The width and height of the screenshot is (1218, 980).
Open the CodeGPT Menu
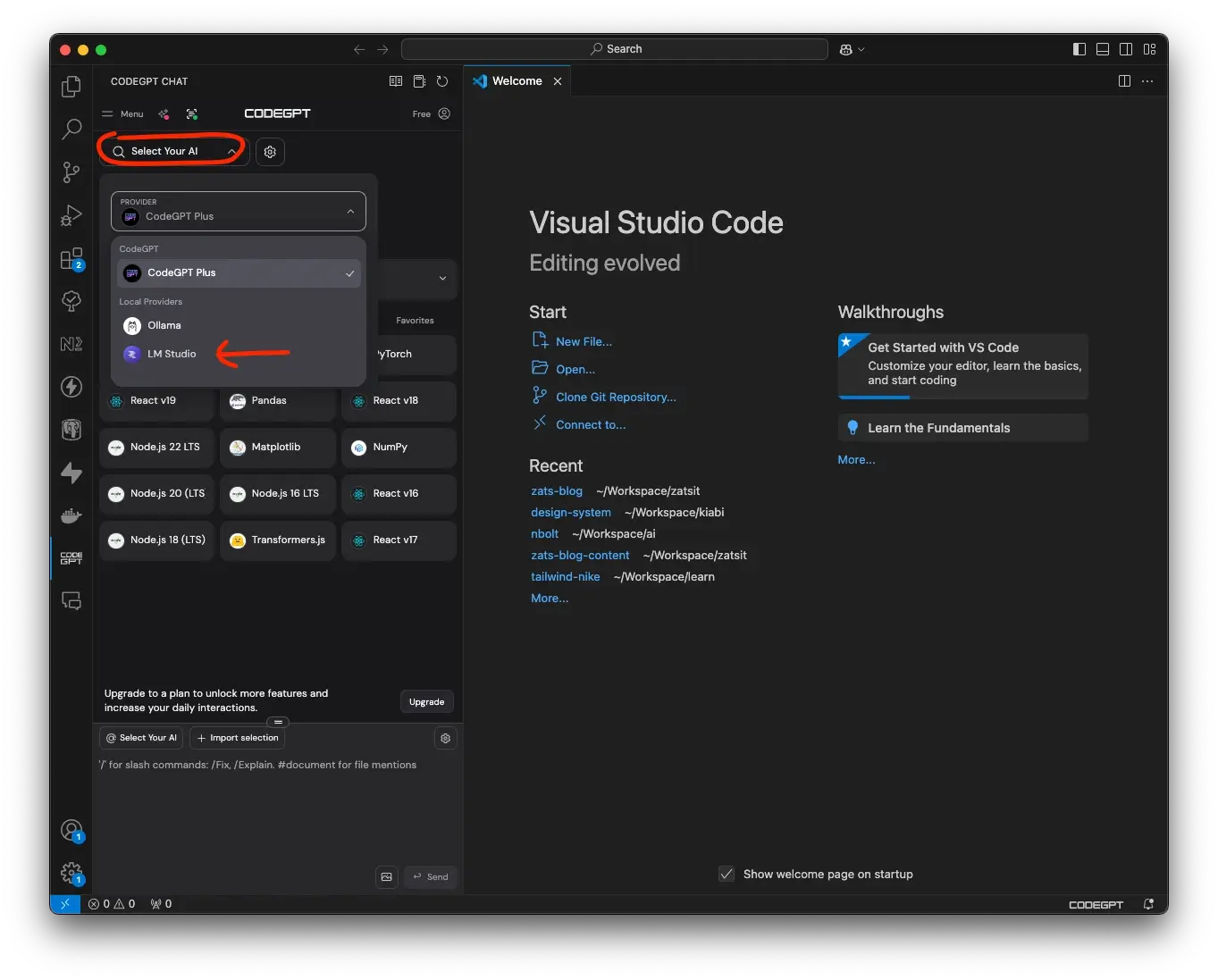pos(122,113)
